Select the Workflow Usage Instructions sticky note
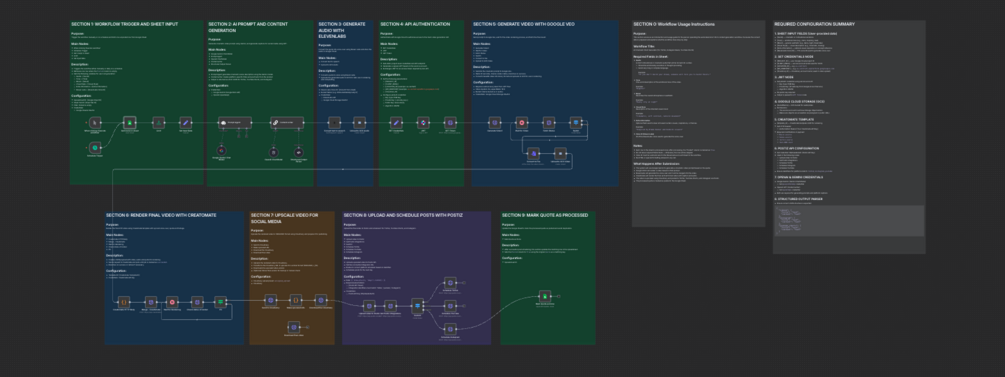The height and width of the screenshot is (377, 1005). click(697, 123)
